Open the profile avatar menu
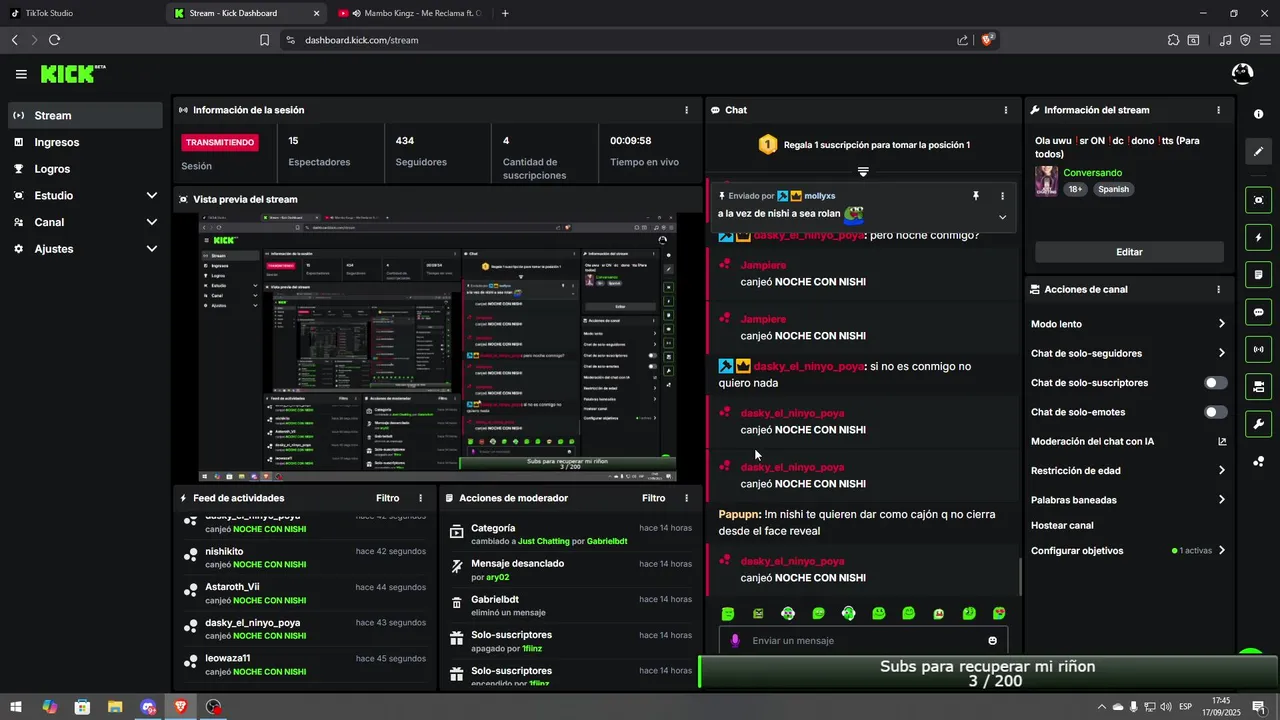Screen dimensions: 1280x720 (x=1242, y=74)
